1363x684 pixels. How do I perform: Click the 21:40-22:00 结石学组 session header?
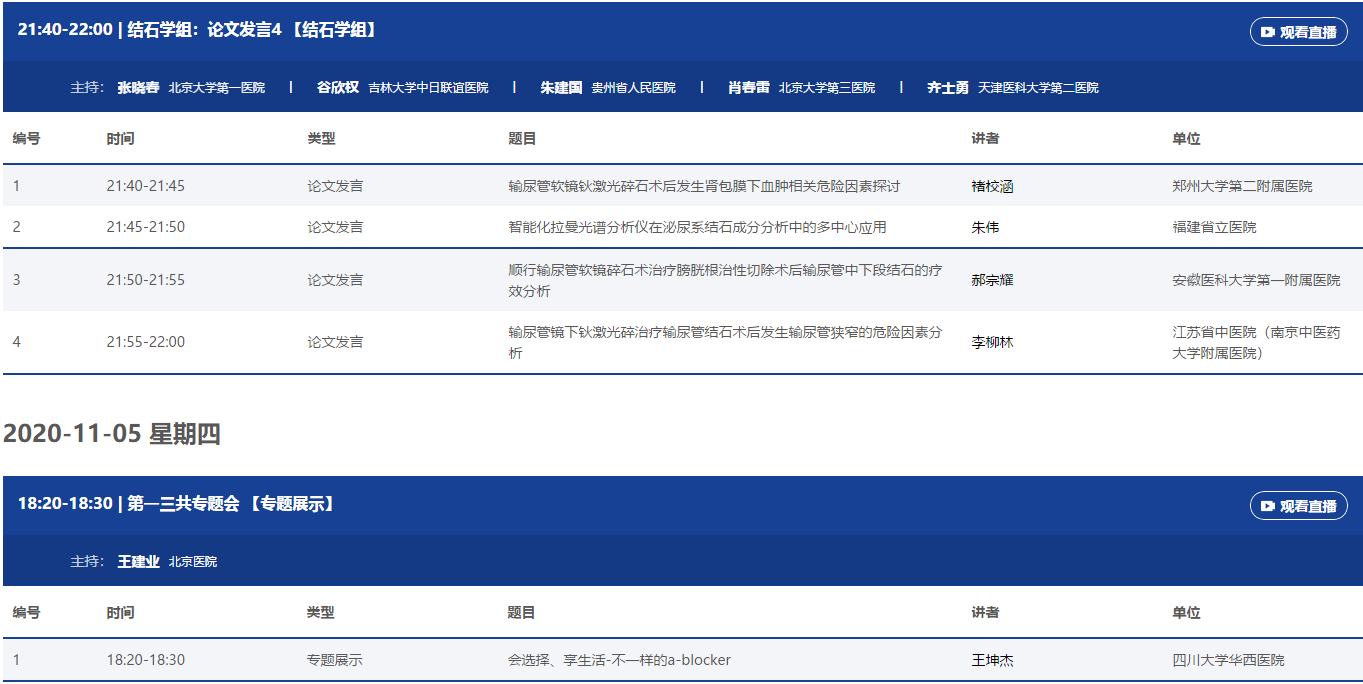[x=198, y=30]
